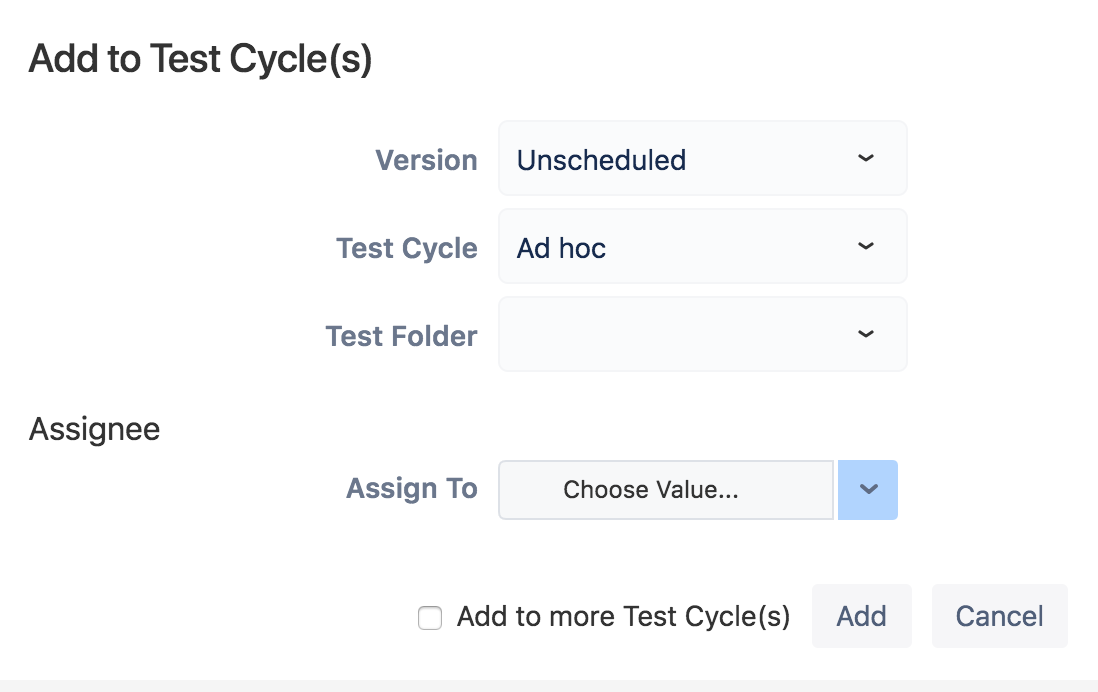The width and height of the screenshot is (1098, 692).
Task: Cancel the Add to Test Cycle dialog
Action: (999, 616)
